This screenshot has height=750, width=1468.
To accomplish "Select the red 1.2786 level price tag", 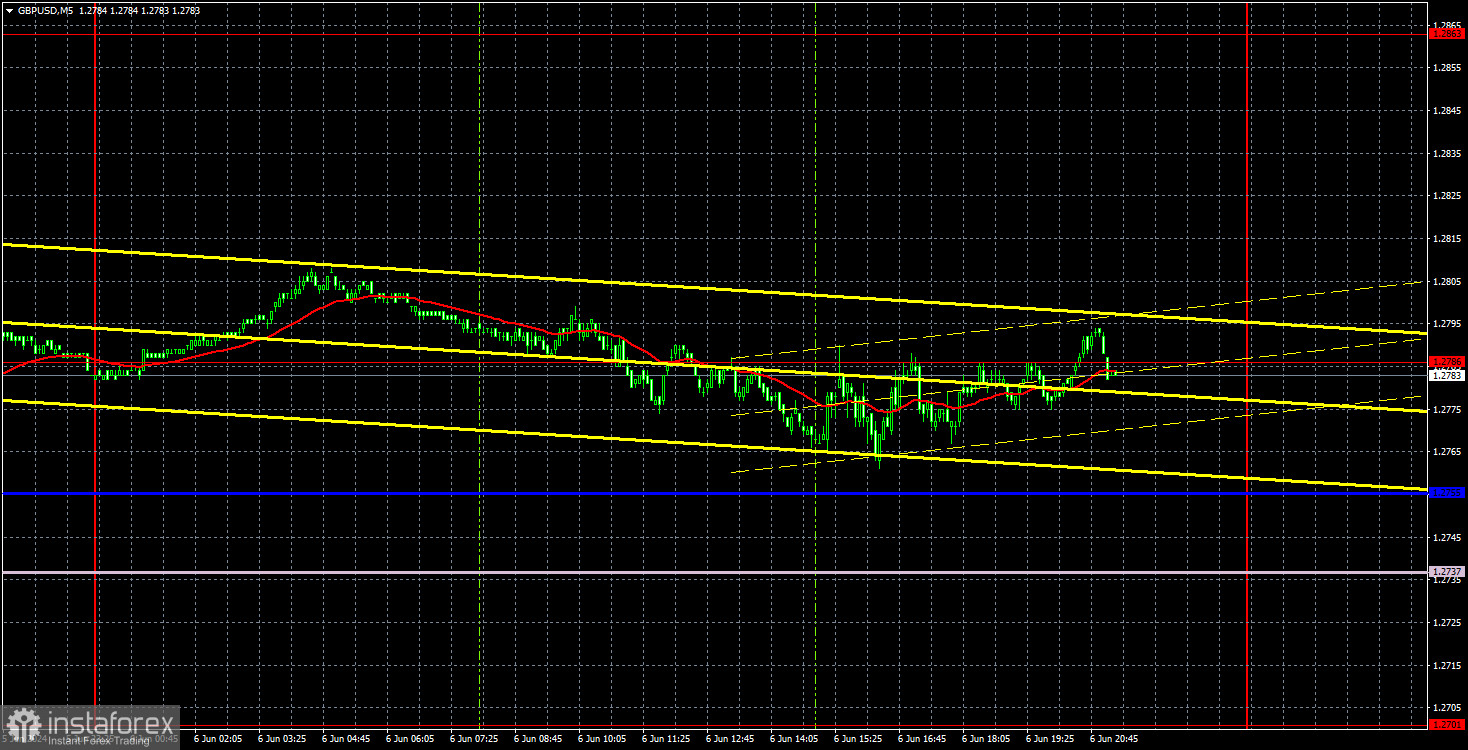I will pos(1447,362).
